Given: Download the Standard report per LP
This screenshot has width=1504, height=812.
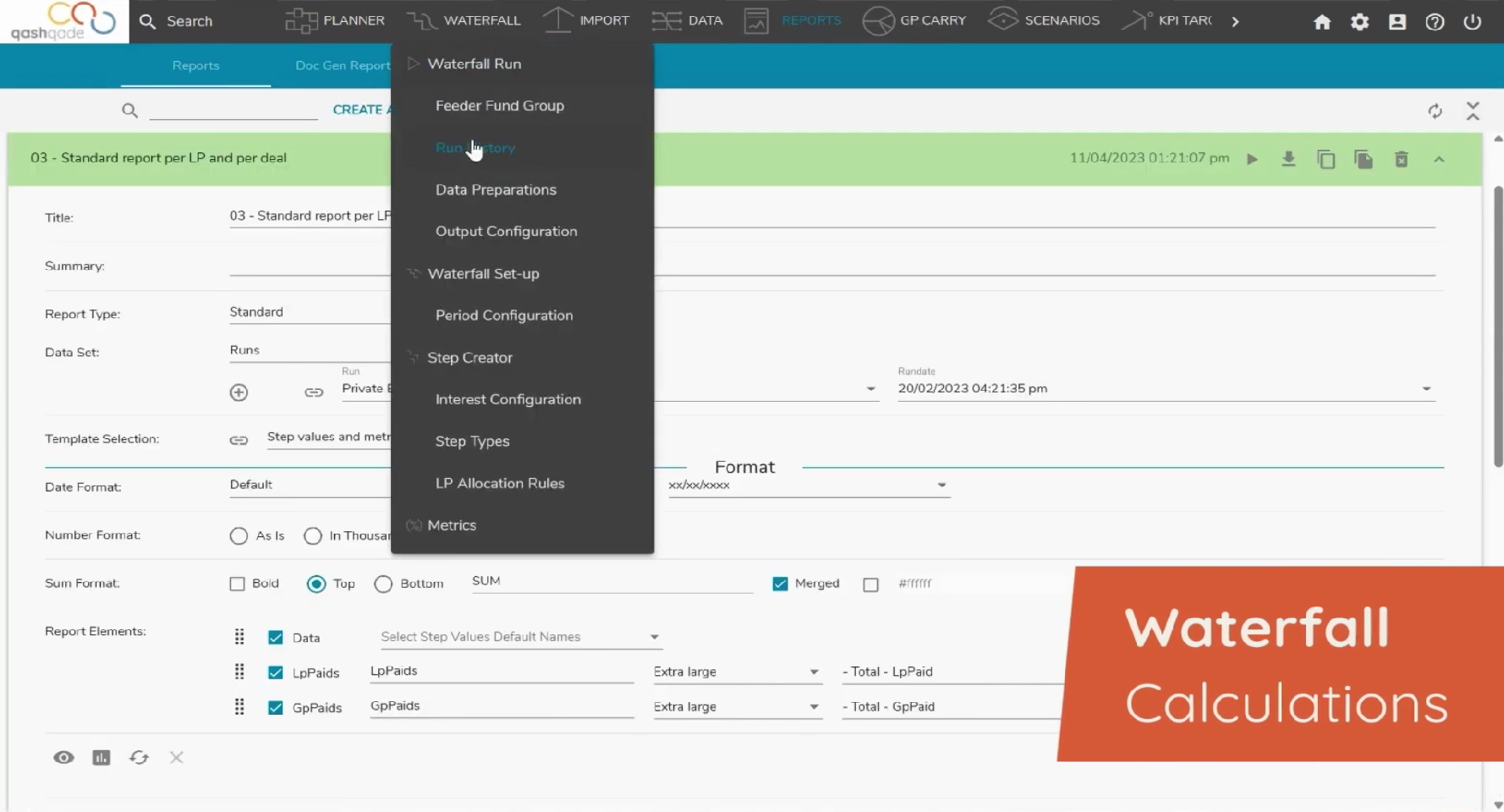Looking at the screenshot, I should (x=1288, y=158).
